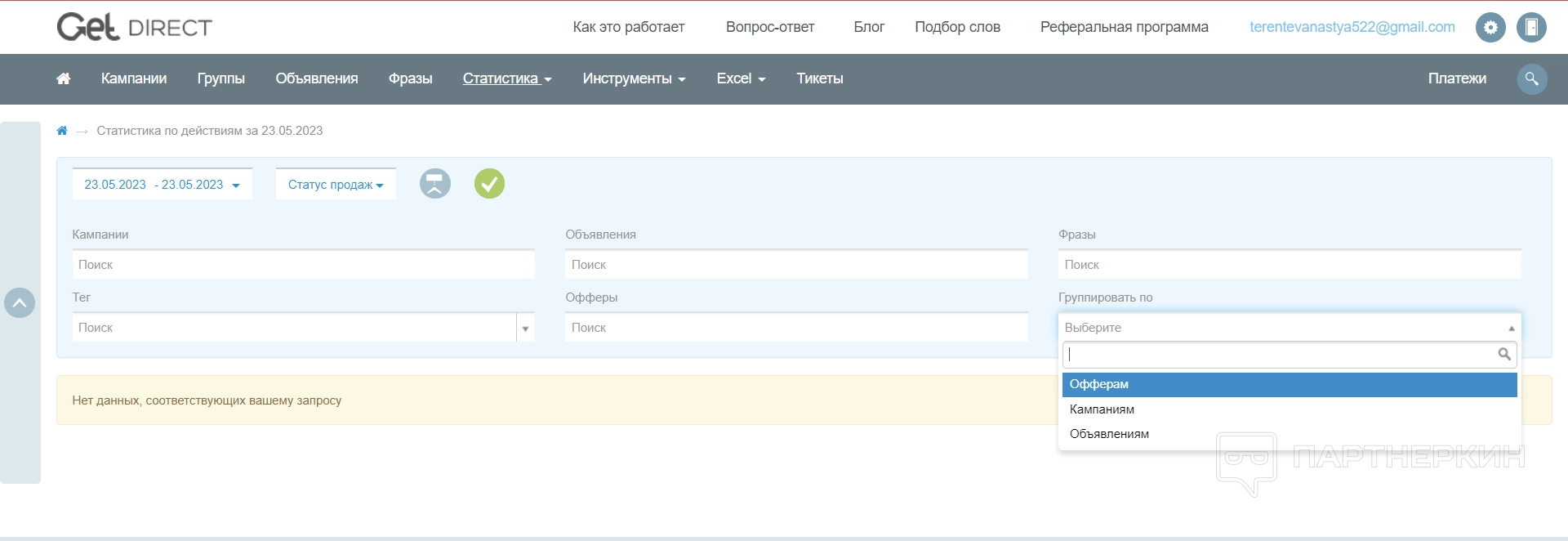Image resolution: width=1568 pixels, height=541 pixels.
Task: Open Статус продаж dropdown
Action: coord(336,185)
